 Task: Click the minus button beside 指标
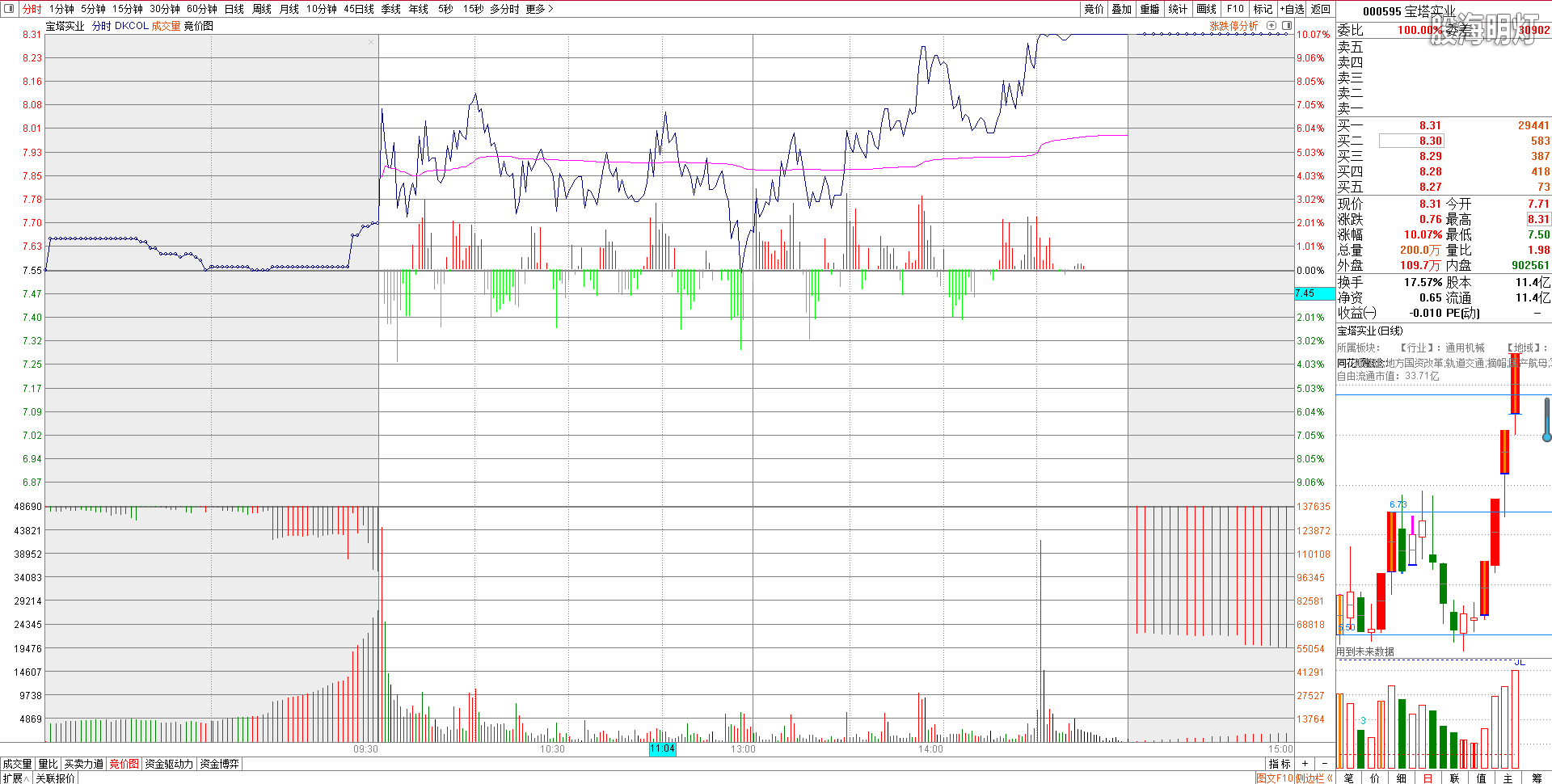pyautogui.click(x=1325, y=764)
